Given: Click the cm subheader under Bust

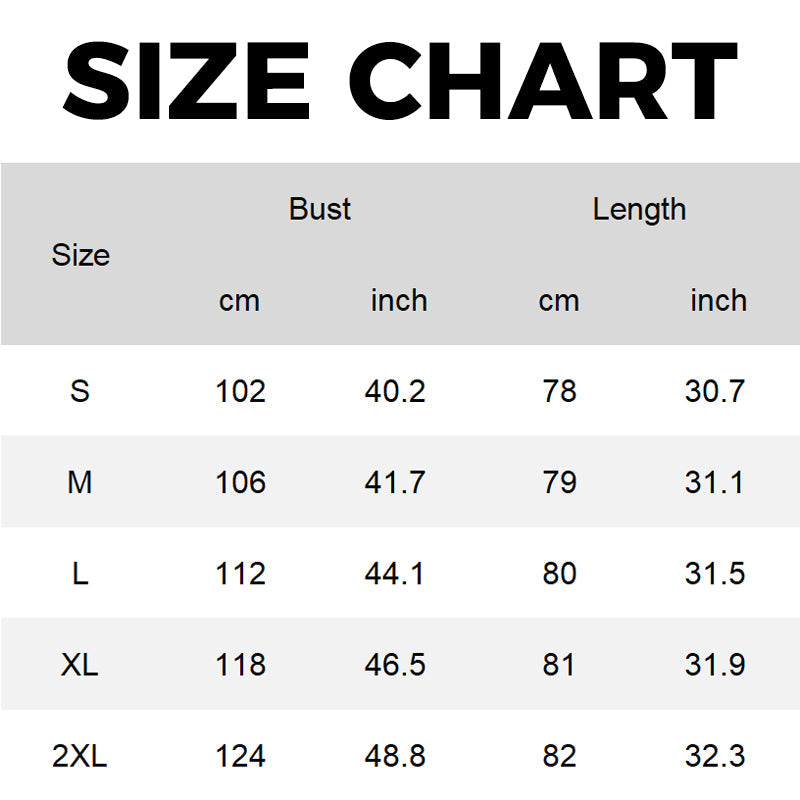Looking at the screenshot, I should pyautogui.click(x=239, y=301).
